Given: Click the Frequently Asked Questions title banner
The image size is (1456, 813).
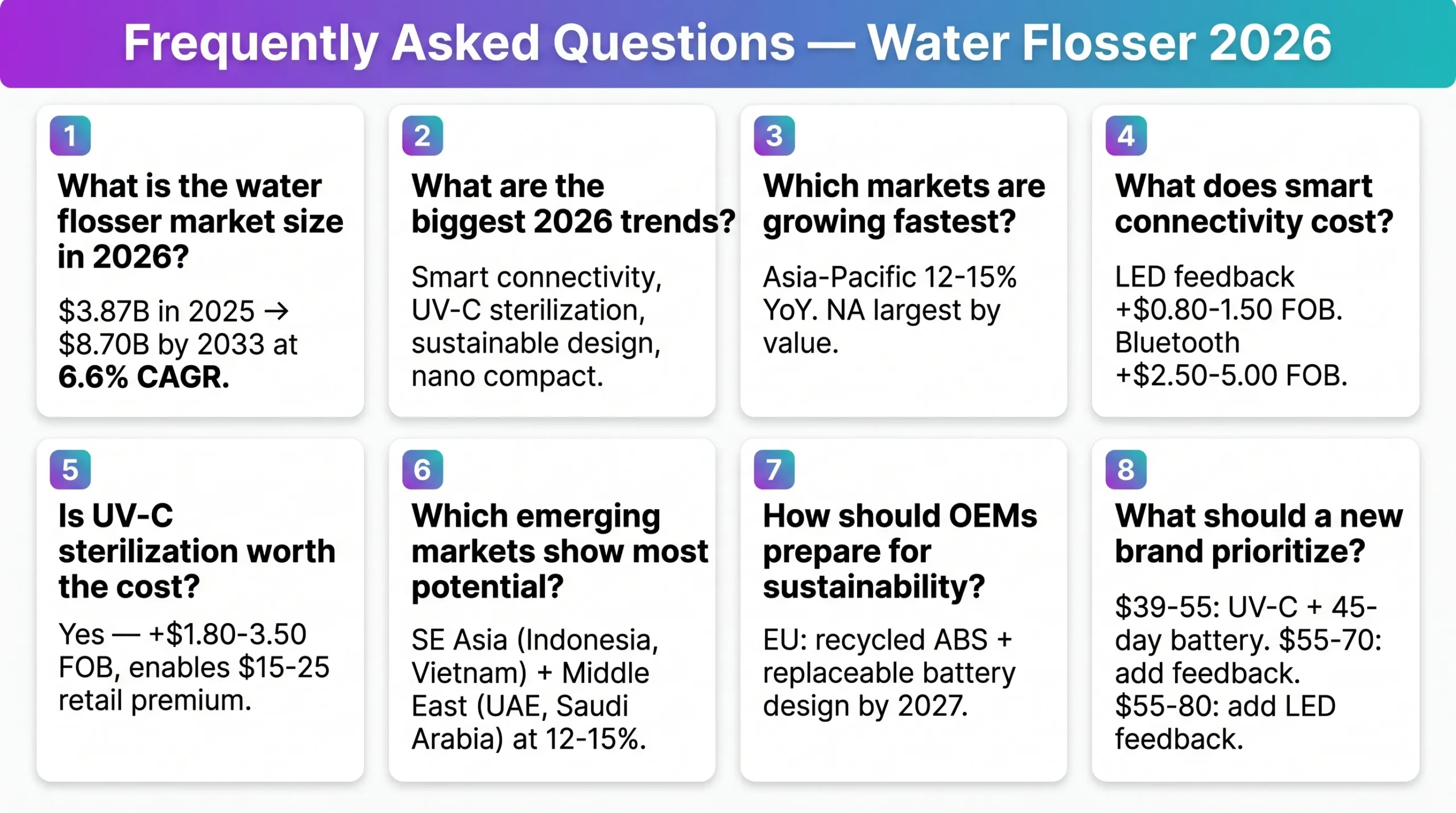Looking at the screenshot, I should 728,44.
